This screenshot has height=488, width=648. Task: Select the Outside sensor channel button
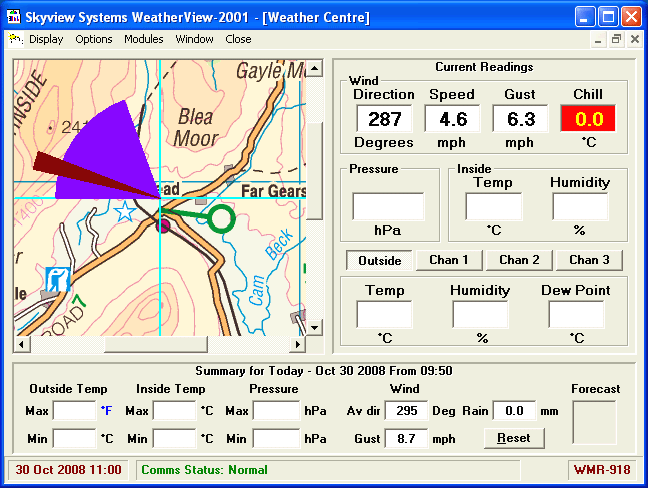click(x=379, y=260)
